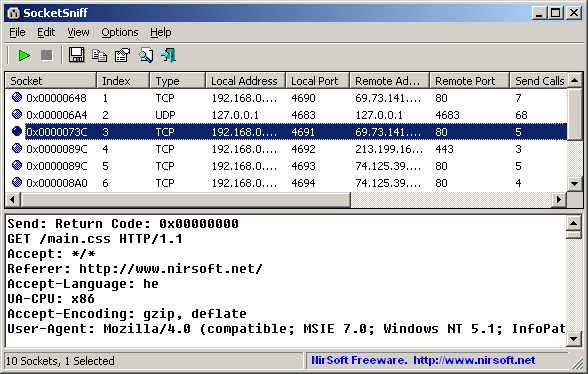Sort by the Remote Port column header
The image size is (588, 374).
[469, 81]
